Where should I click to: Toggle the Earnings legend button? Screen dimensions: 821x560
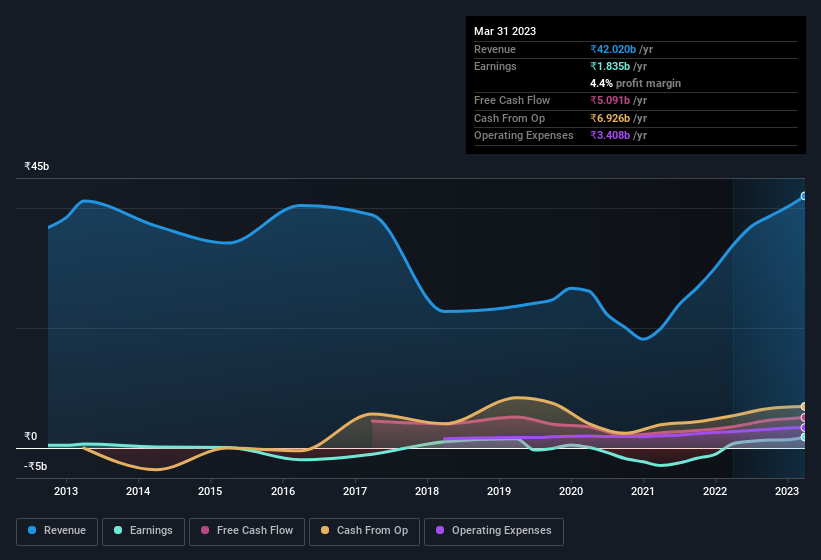[x=143, y=531]
